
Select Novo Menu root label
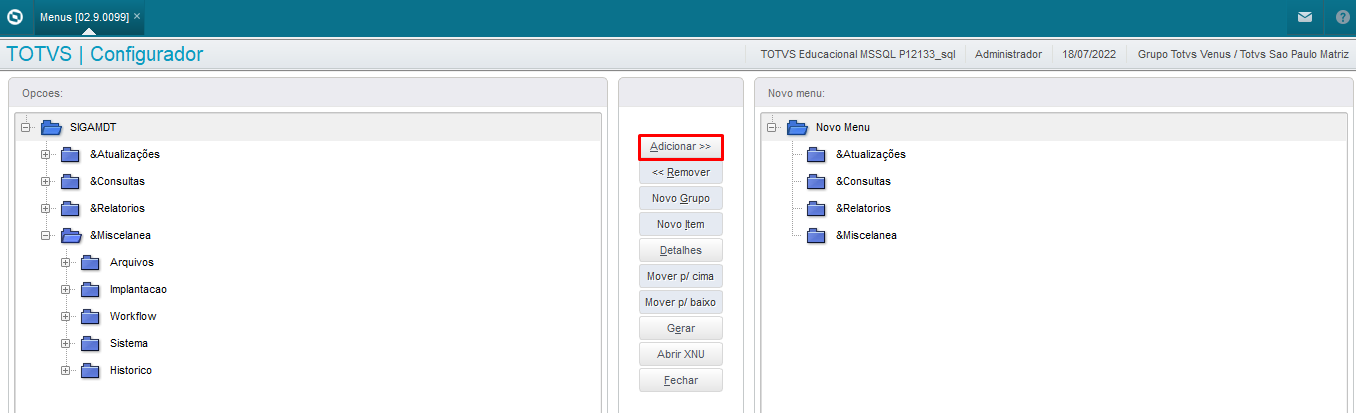pyautogui.click(x=843, y=127)
